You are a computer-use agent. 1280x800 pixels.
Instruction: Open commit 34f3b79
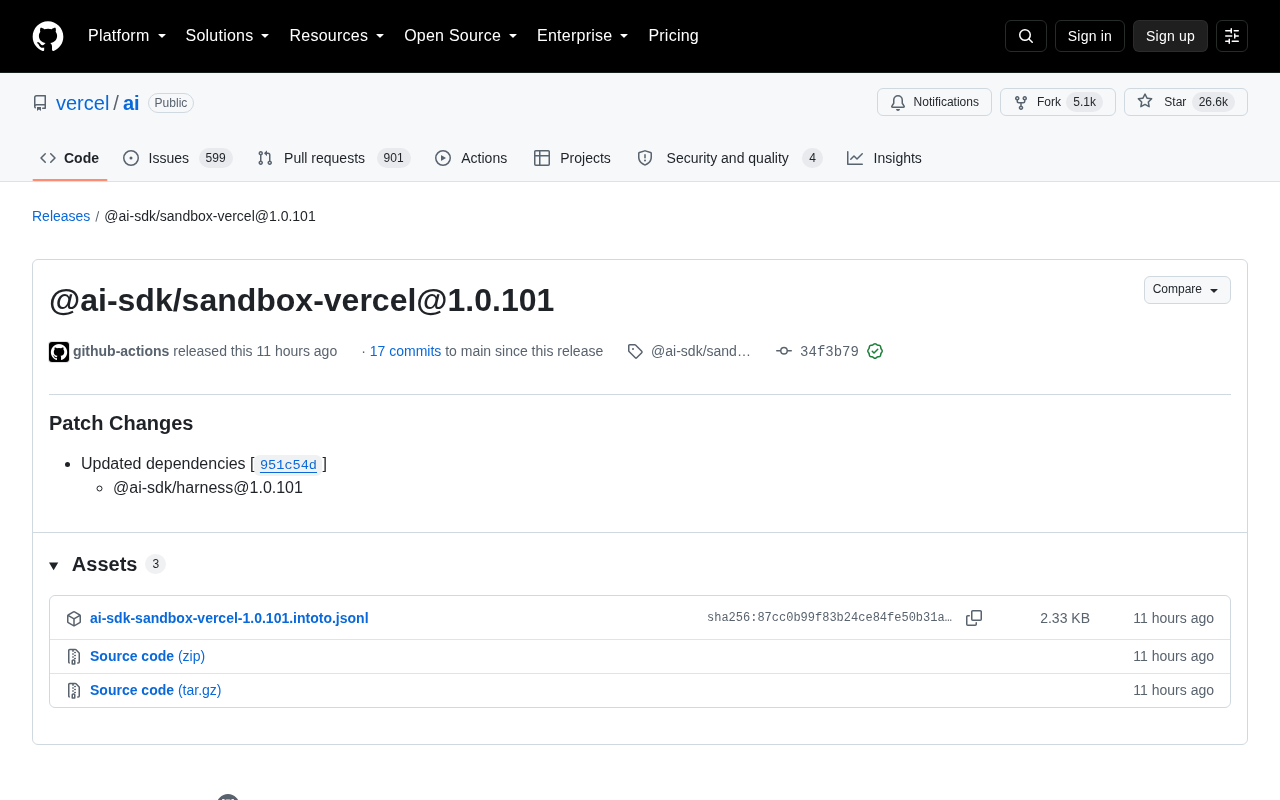point(829,351)
